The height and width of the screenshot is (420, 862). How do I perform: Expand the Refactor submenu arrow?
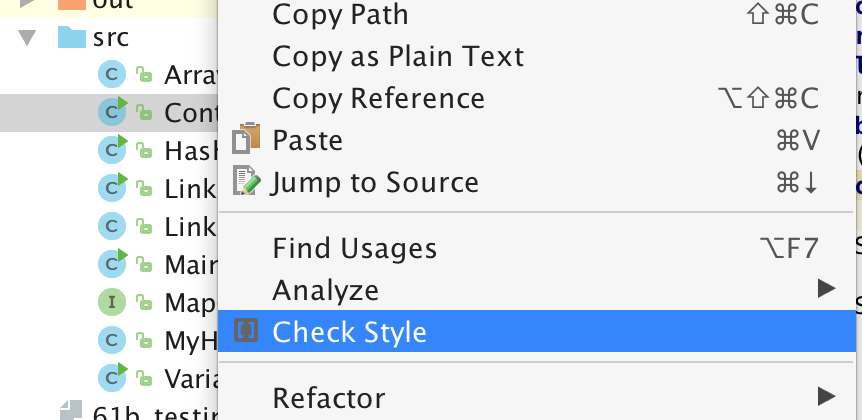tap(825, 396)
